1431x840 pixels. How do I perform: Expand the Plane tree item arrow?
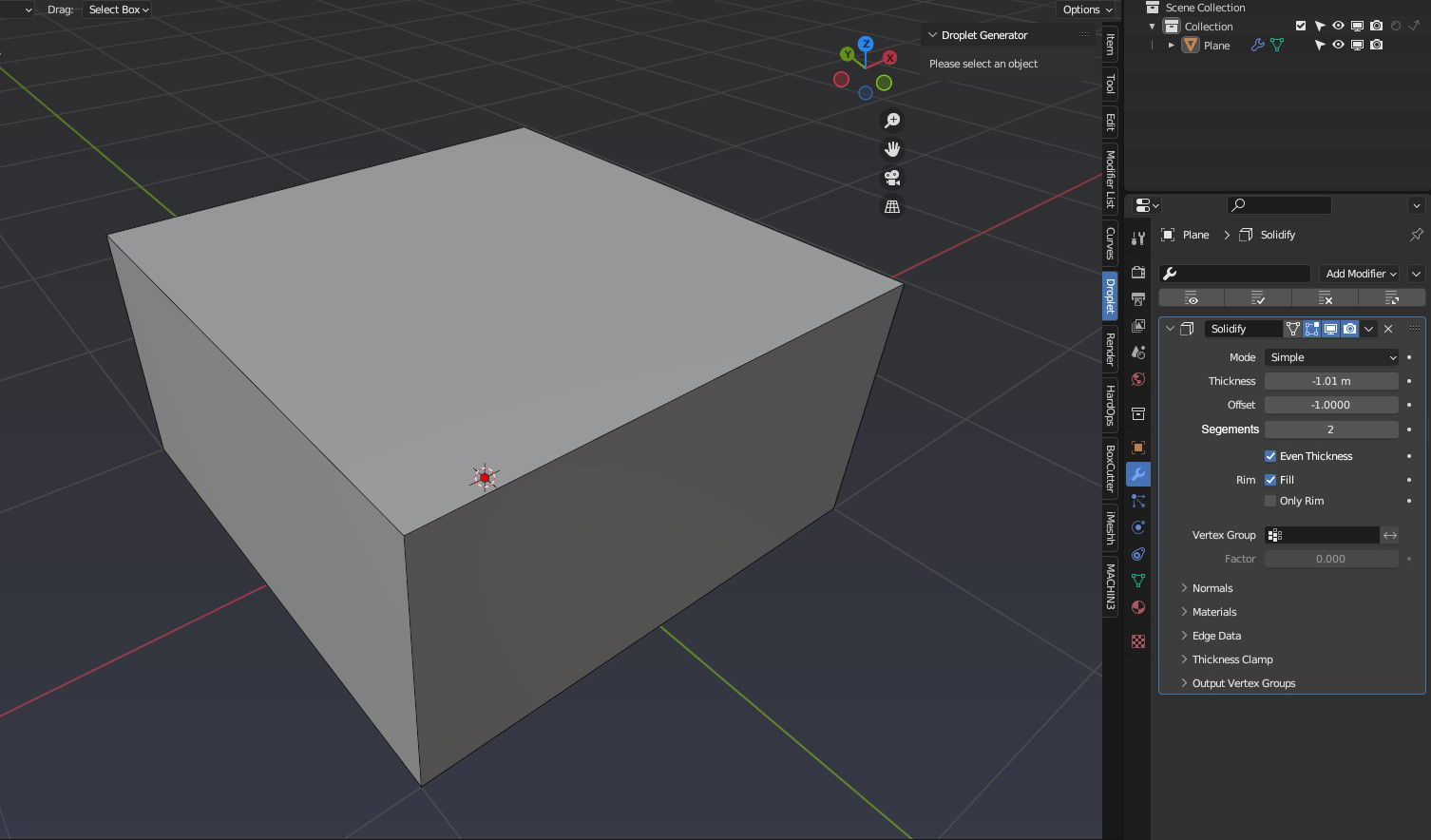tap(1172, 45)
